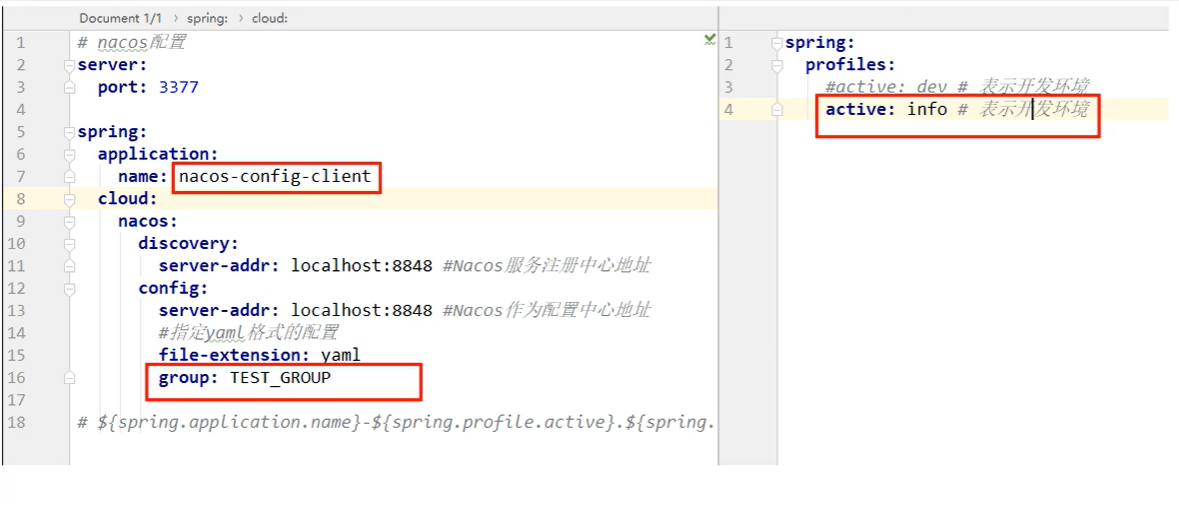
Task: Click the 'Nacos作为配置中心地址' comment
Action: (x=547, y=310)
